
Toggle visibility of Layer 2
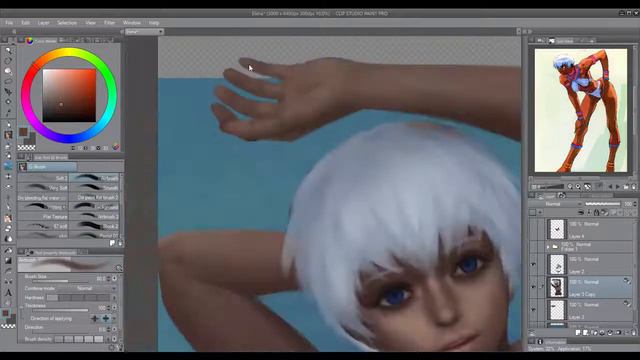(533, 264)
